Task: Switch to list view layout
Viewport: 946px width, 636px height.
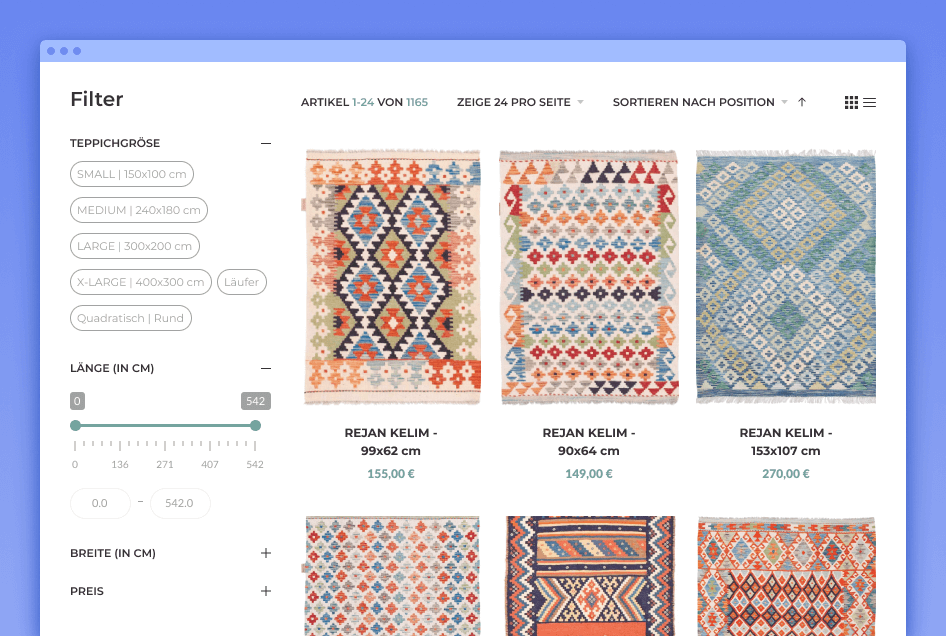Action: click(x=869, y=102)
